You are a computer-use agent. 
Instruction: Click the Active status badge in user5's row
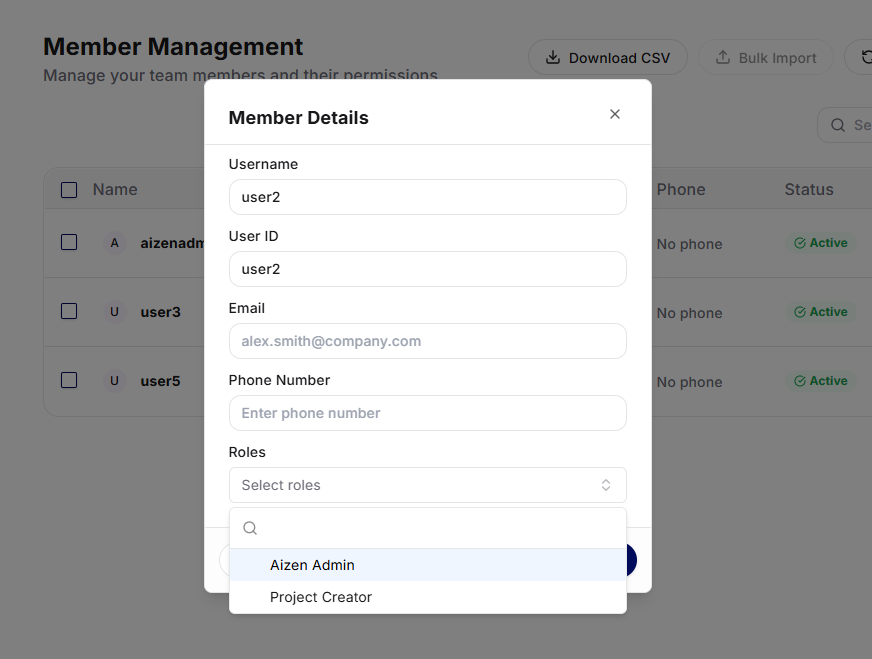coord(820,381)
